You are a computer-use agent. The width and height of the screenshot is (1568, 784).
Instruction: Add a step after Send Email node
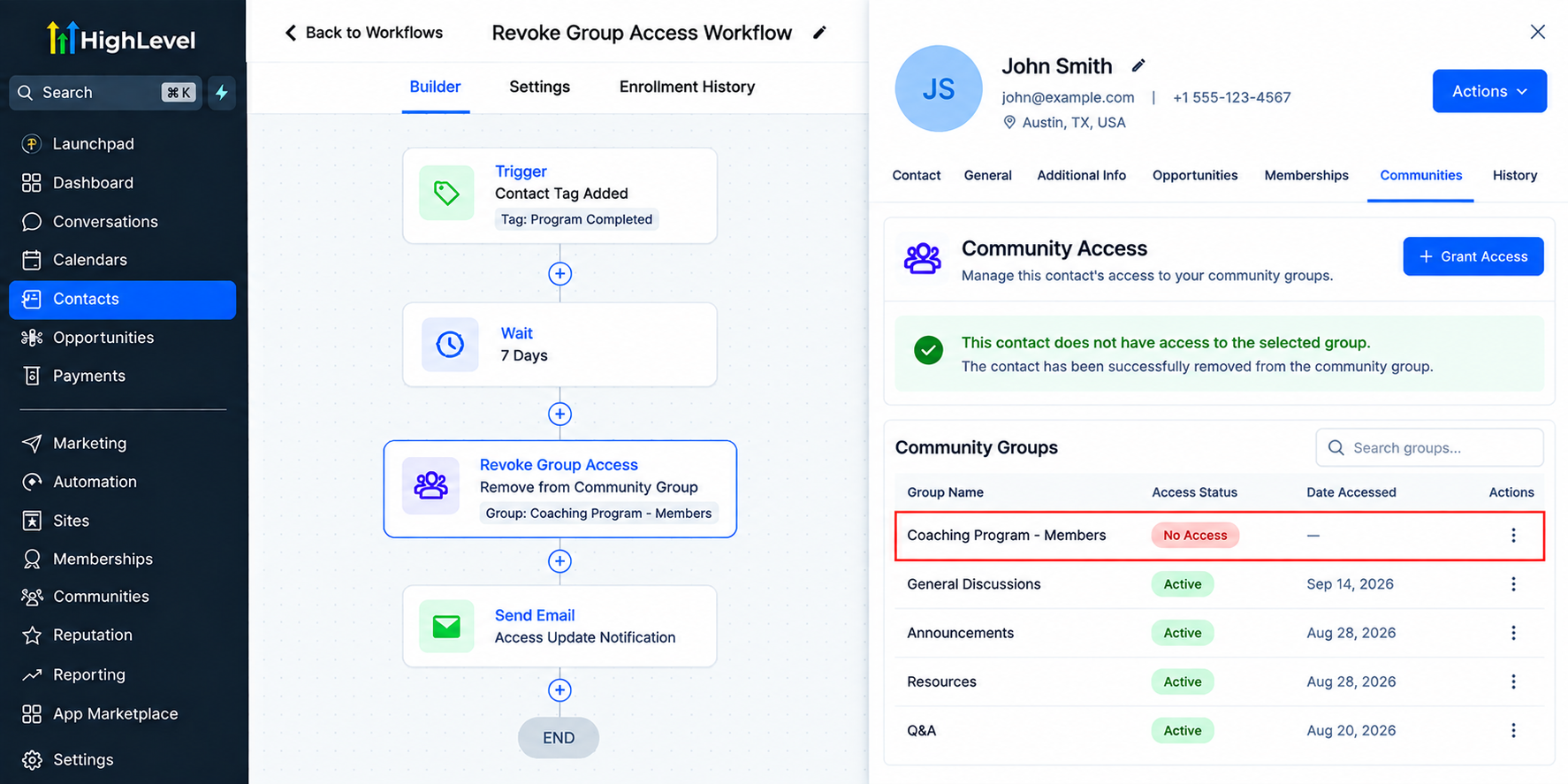pos(559,690)
